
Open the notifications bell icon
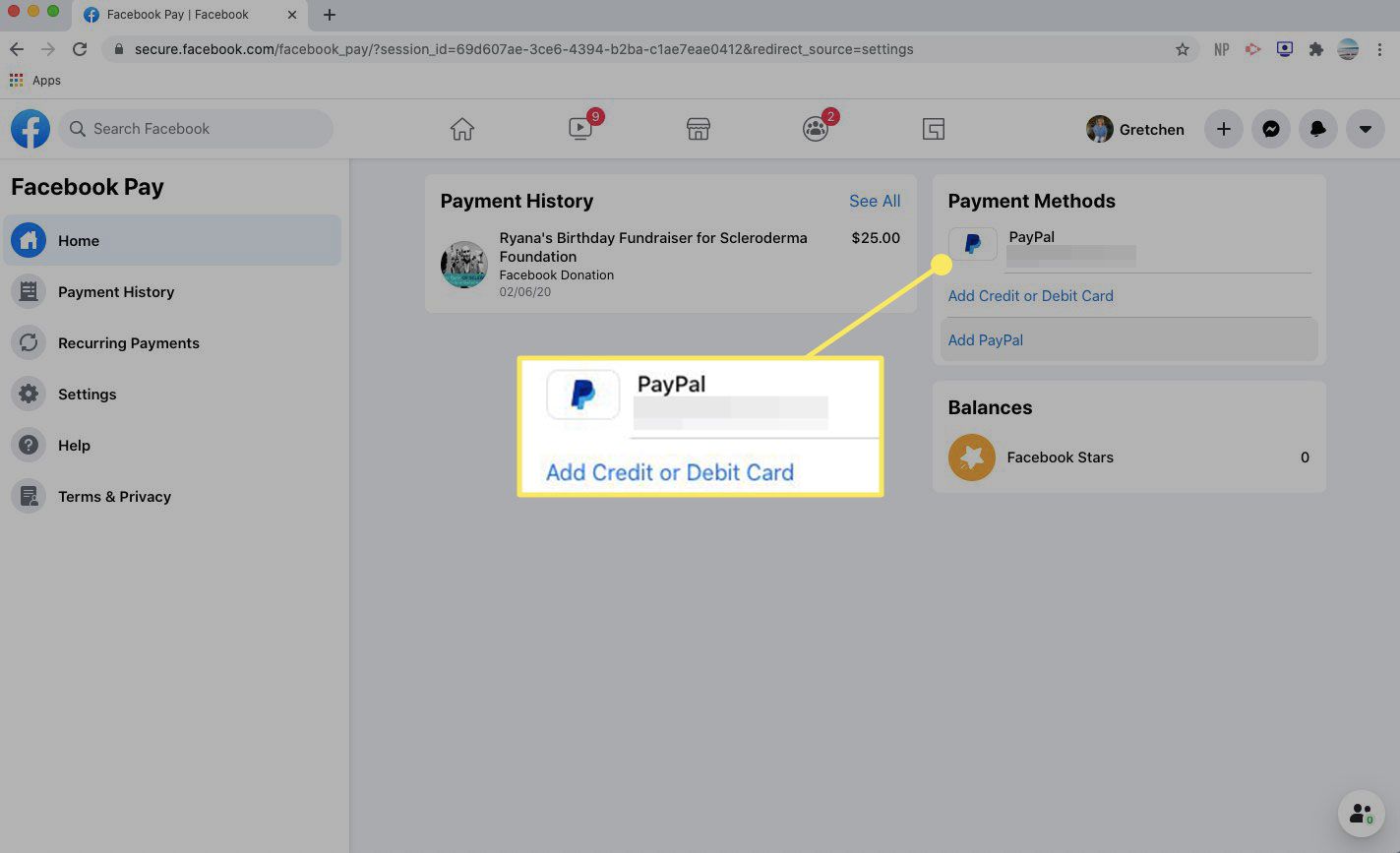tap(1318, 129)
